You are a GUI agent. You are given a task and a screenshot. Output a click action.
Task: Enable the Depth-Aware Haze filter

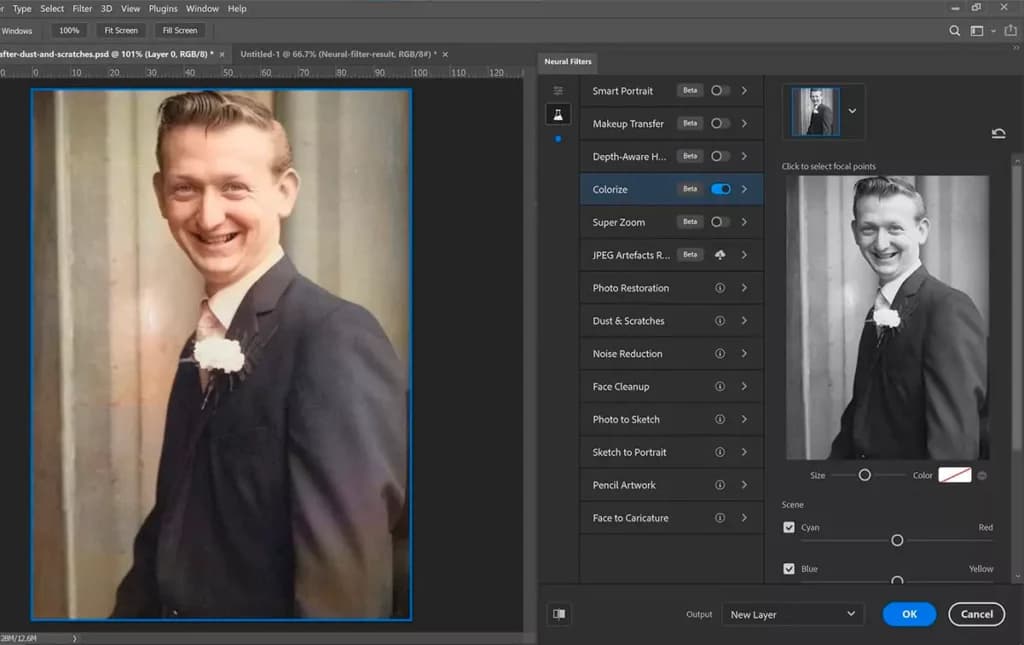(x=720, y=156)
